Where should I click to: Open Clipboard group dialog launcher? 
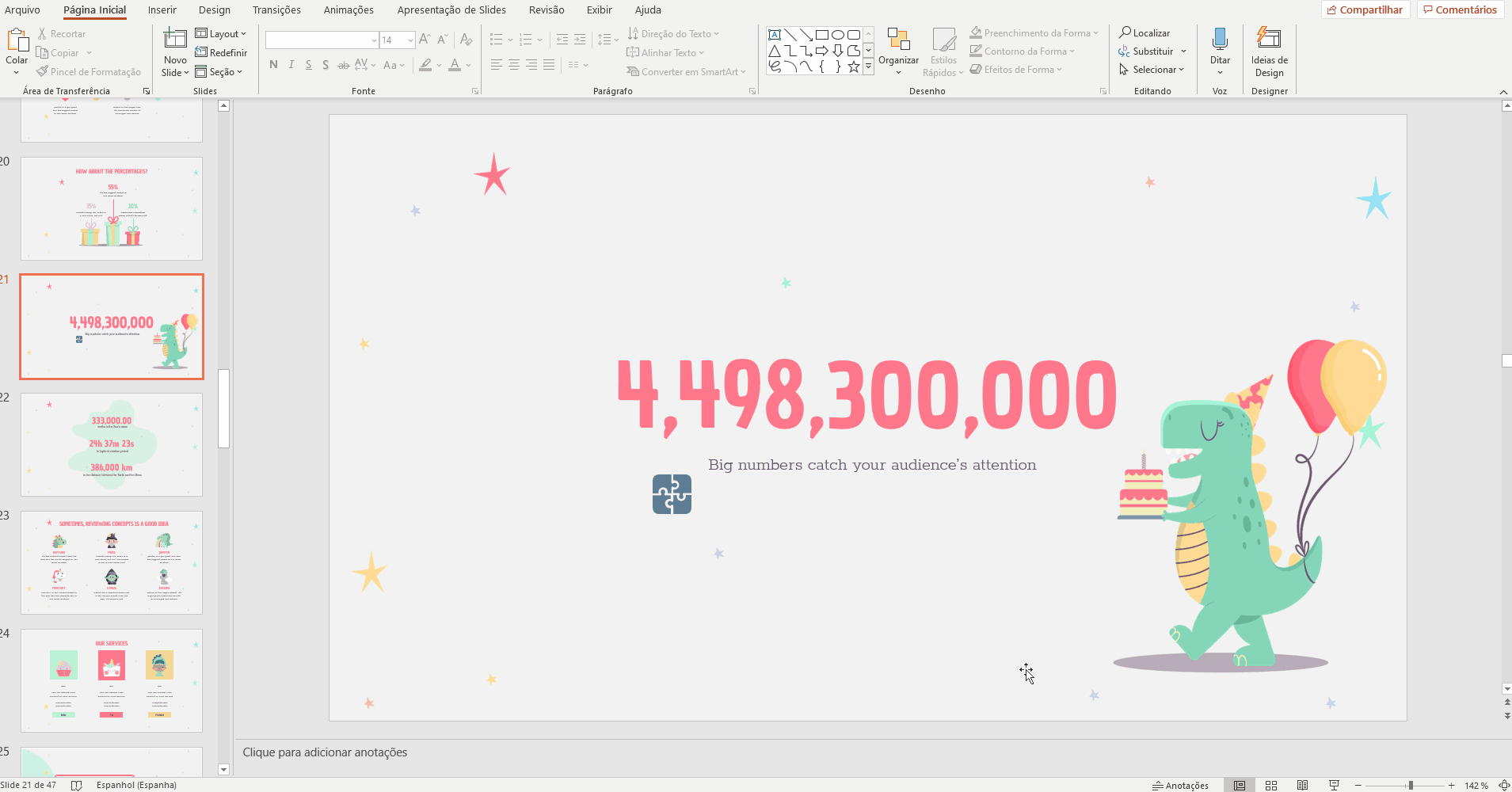[146, 91]
